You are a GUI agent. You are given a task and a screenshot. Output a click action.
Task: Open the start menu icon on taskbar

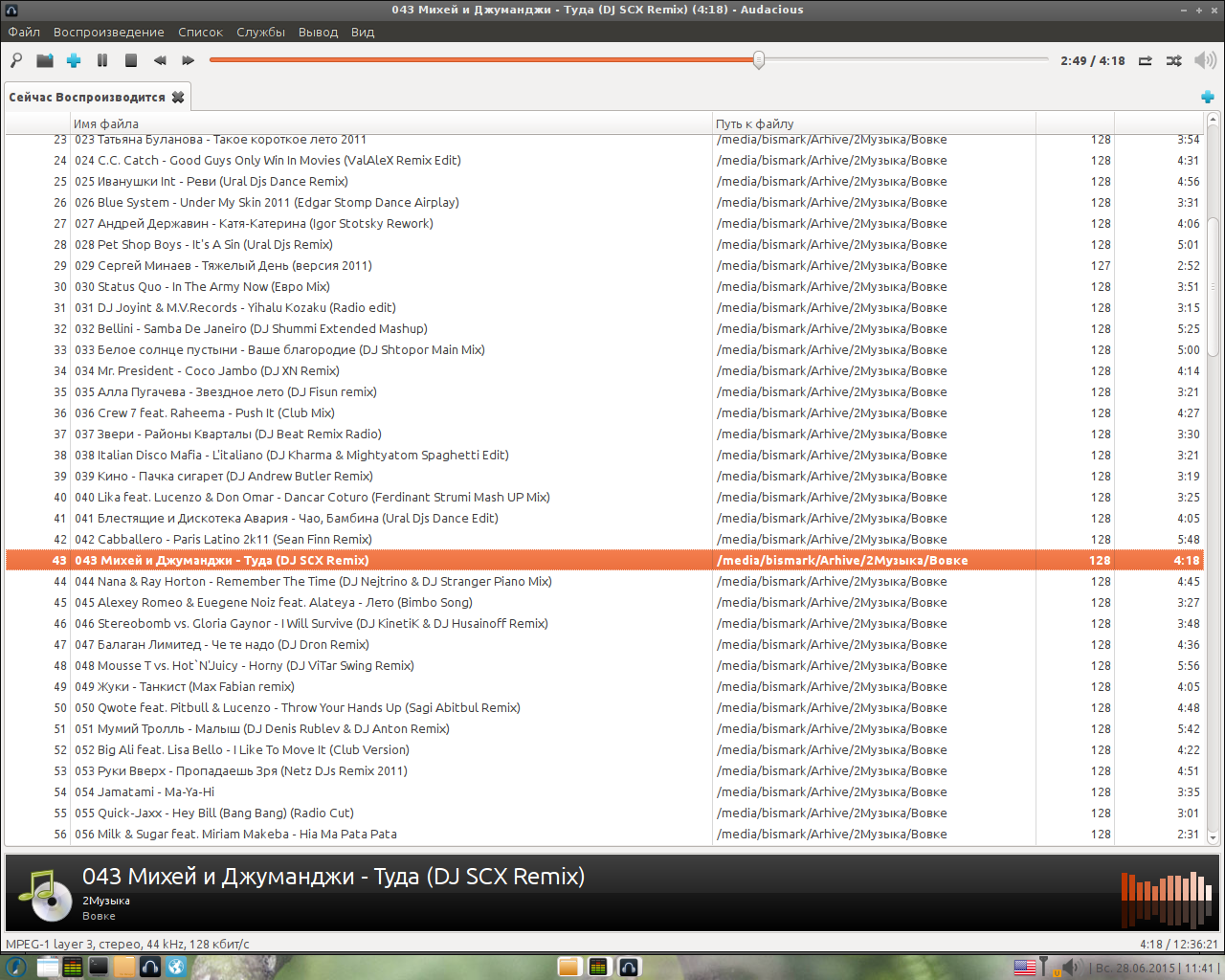coord(15,967)
